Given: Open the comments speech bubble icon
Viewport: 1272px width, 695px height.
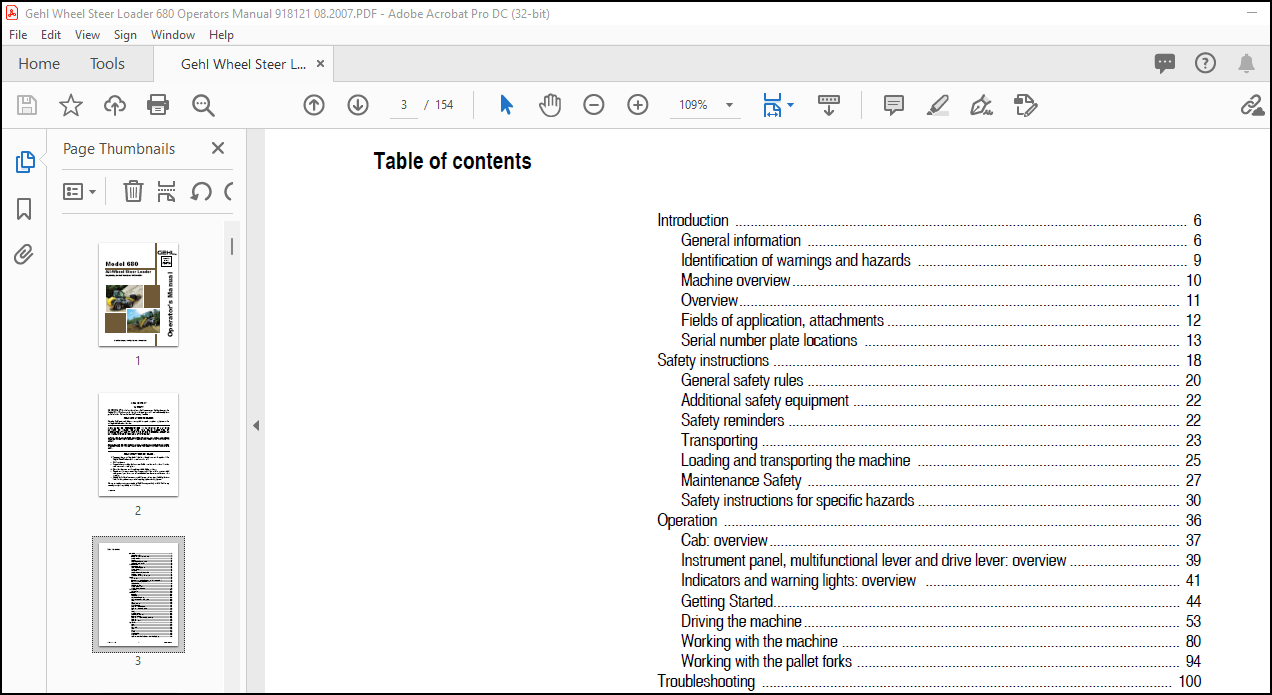Looking at the screenshot, I should coord(1165,63).
